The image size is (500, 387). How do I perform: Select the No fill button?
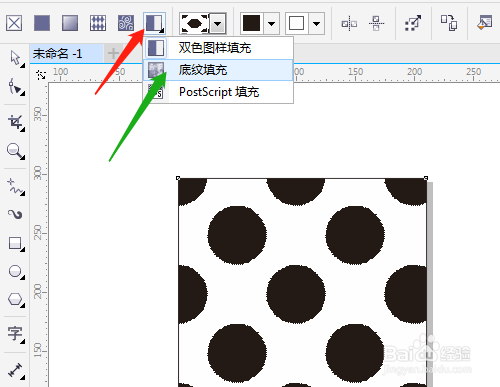14,23
